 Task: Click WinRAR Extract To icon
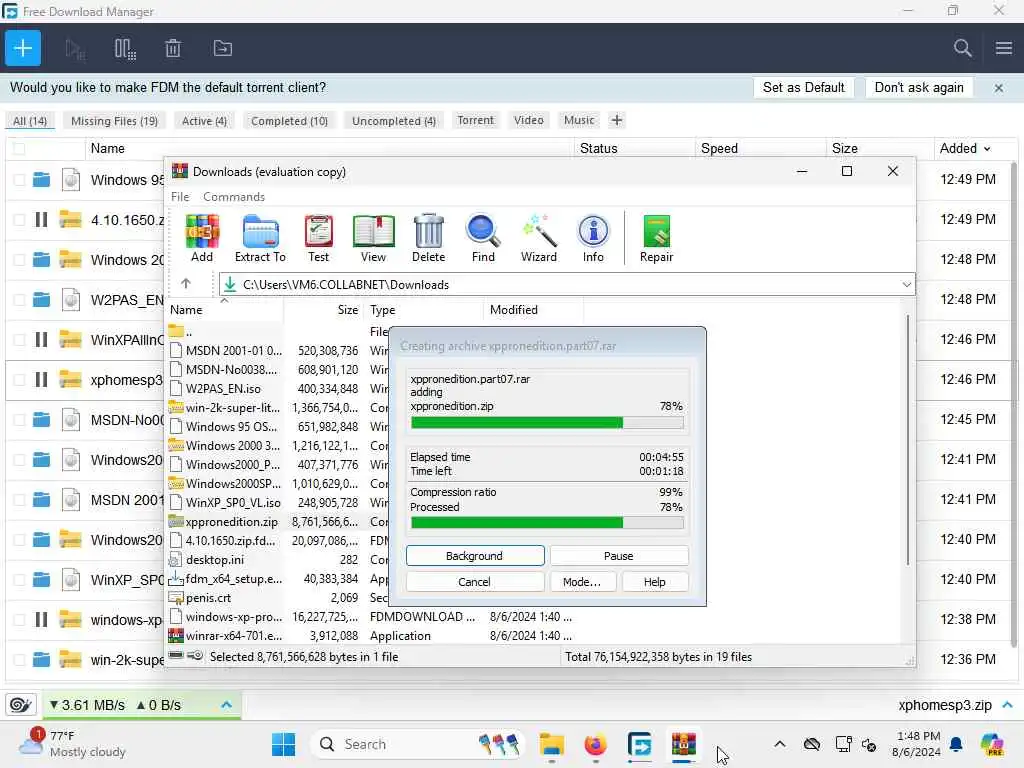(260, 238)
